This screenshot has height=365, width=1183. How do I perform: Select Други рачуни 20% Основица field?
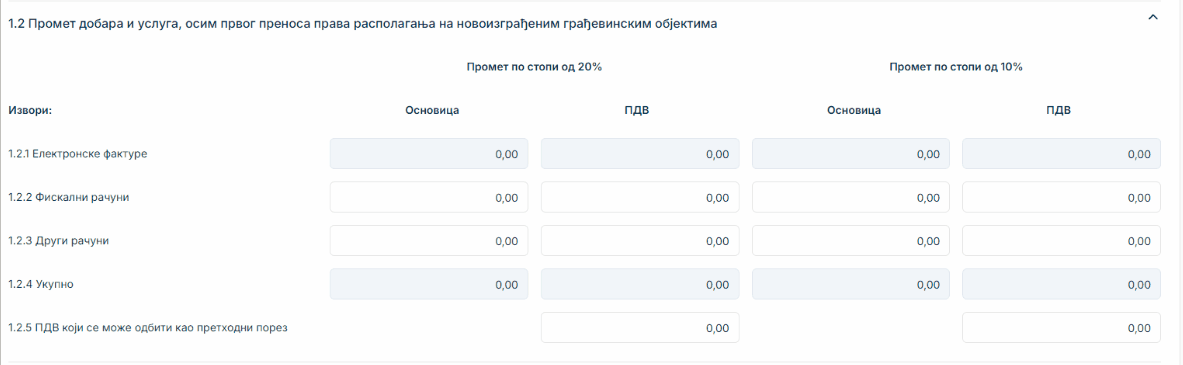coord(429,241)
